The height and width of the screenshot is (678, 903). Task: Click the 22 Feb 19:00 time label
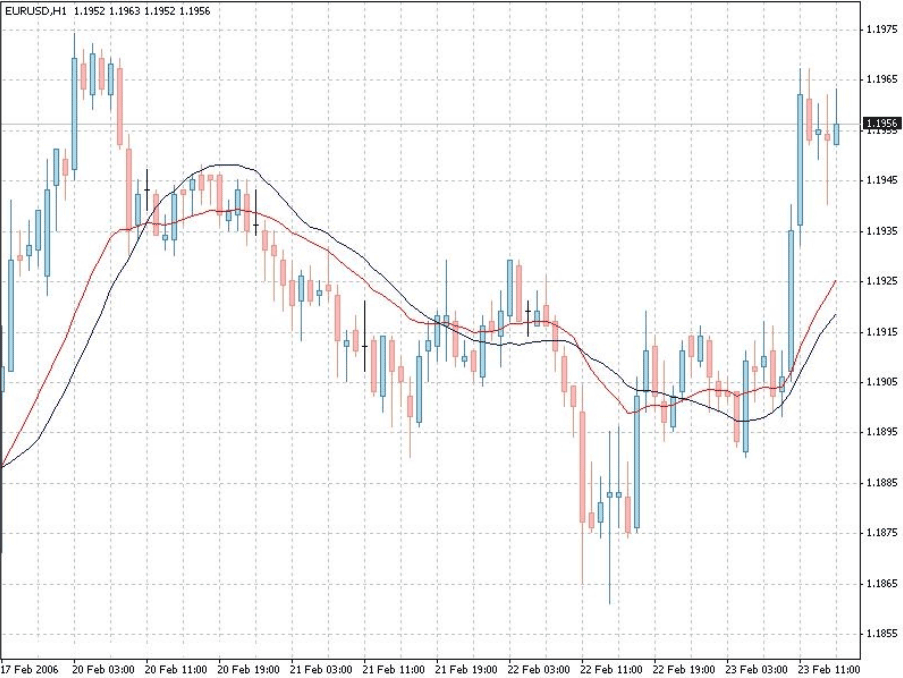[x=684, y=669]
